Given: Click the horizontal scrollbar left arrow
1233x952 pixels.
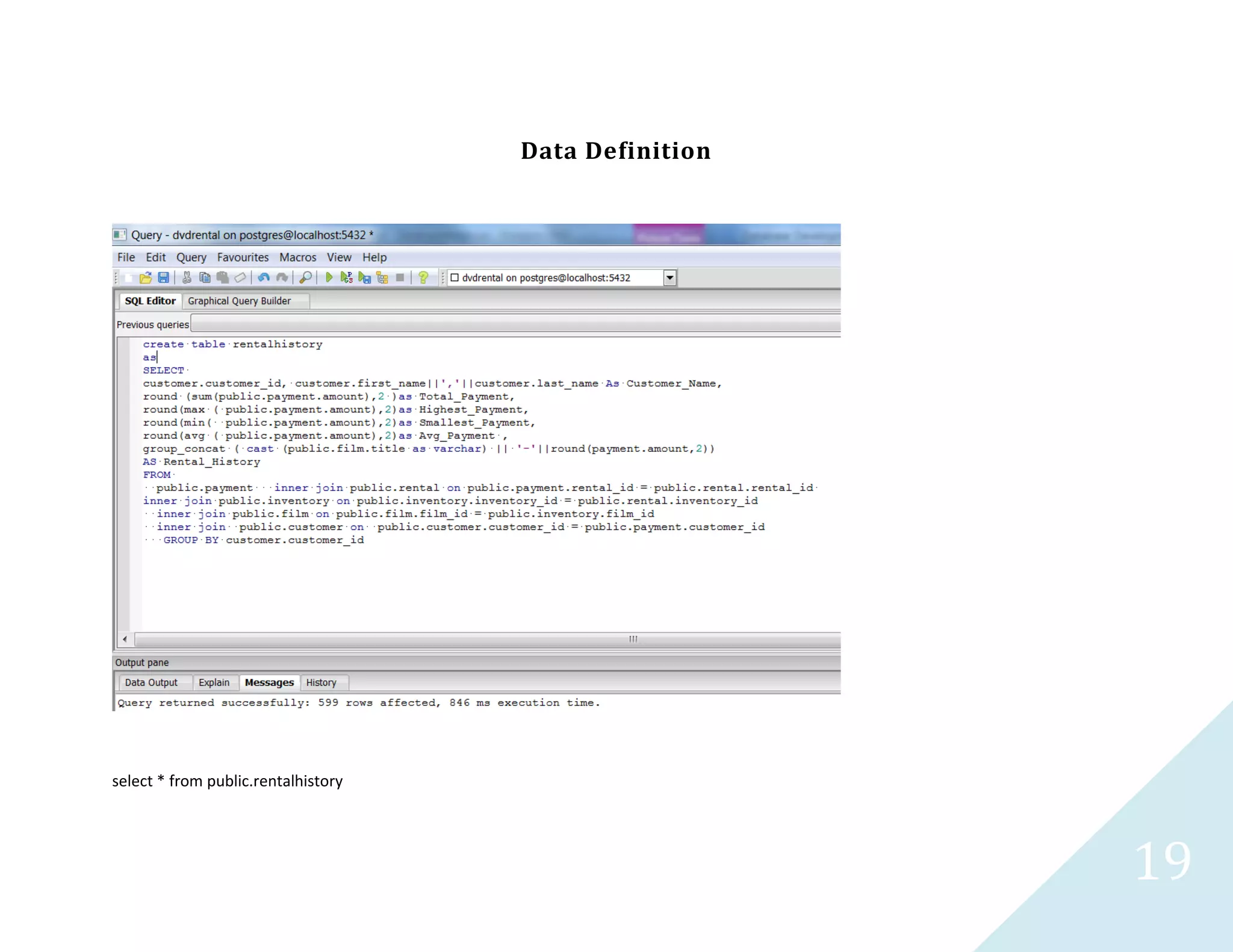Looking at the screenshot, I should [x=125, y=639].
